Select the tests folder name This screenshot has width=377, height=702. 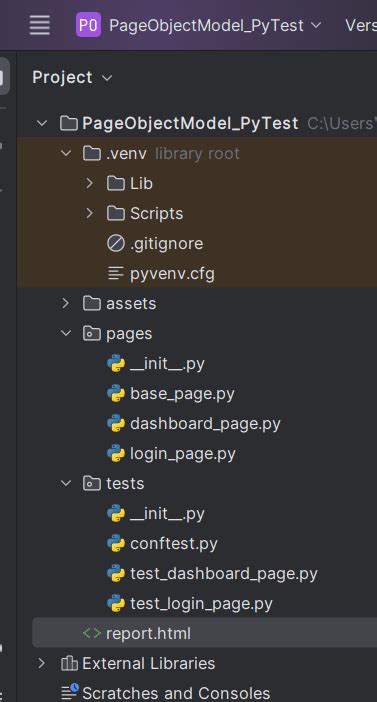(125, 484)
